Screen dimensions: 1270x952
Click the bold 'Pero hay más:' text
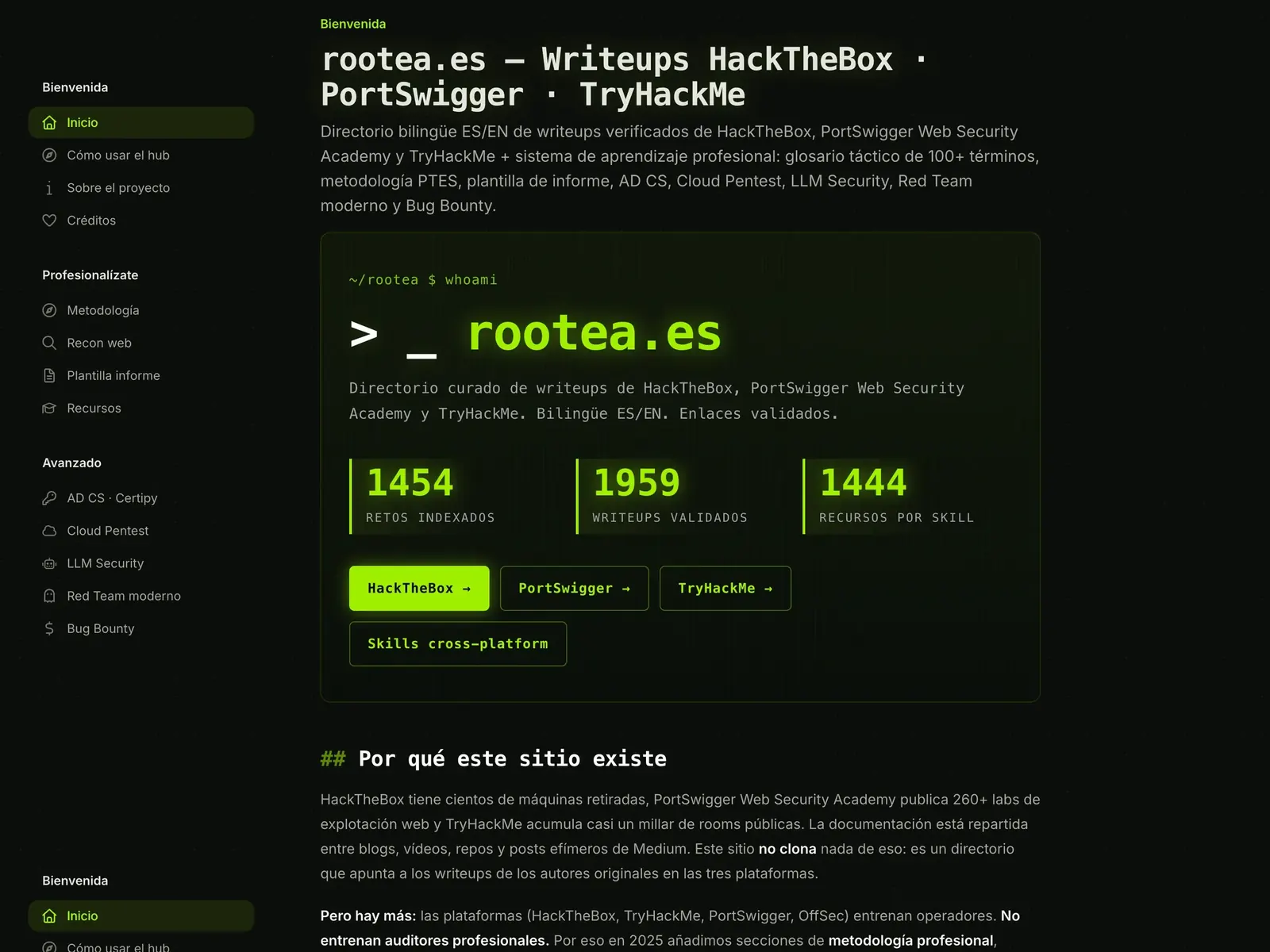(368, 916)
